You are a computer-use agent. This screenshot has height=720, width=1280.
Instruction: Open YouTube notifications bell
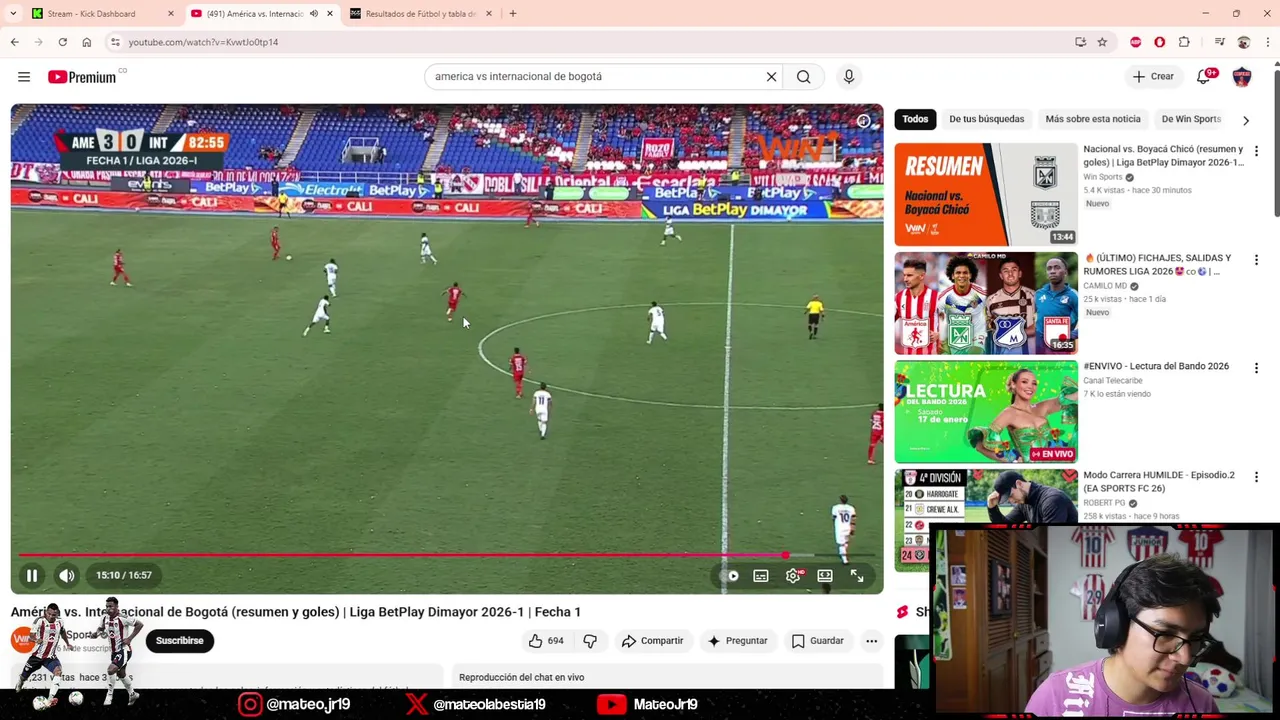coord(1204,77)
